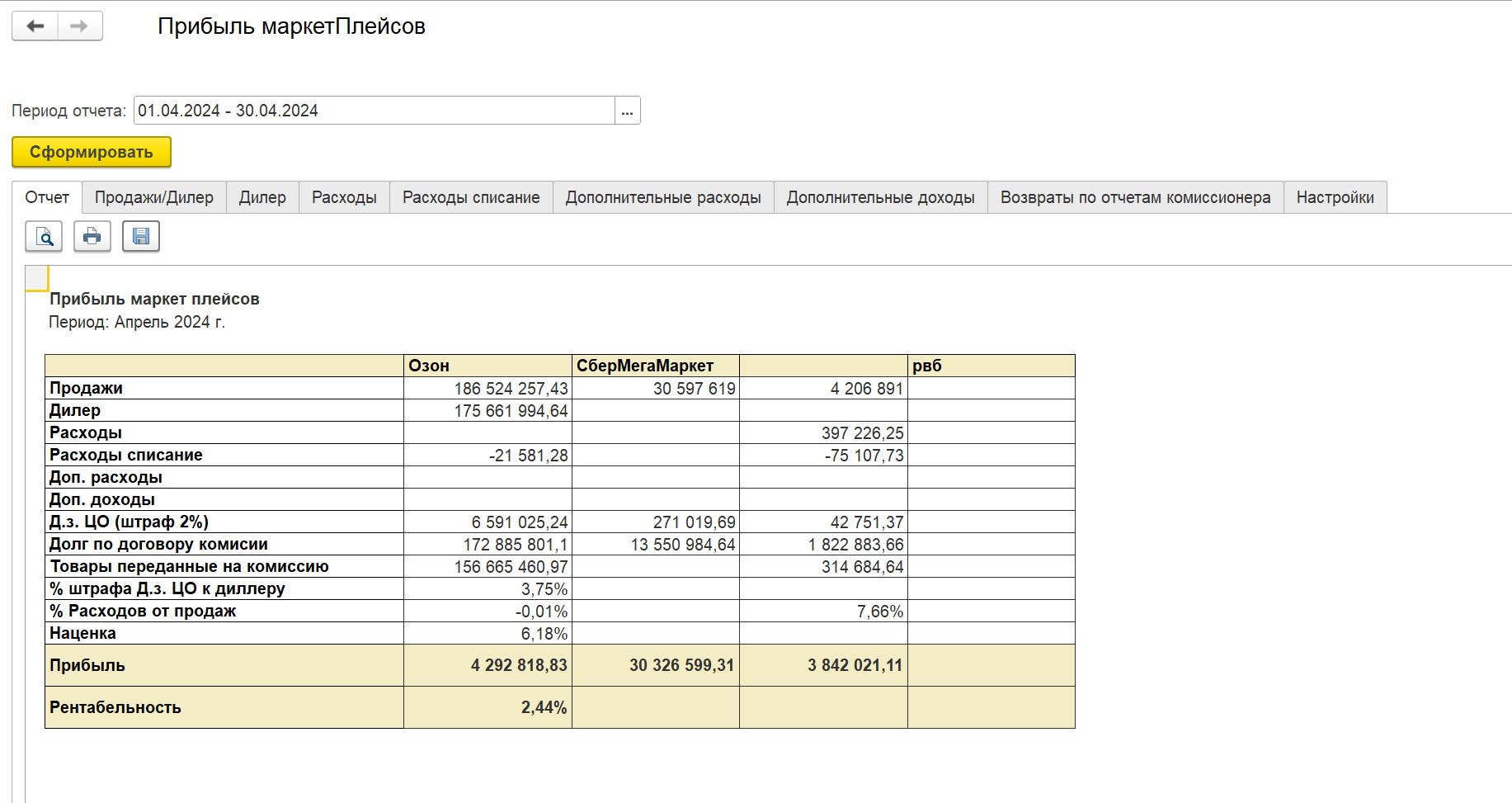
Task: Click the Сформировать button
Action: click(92, 152)
